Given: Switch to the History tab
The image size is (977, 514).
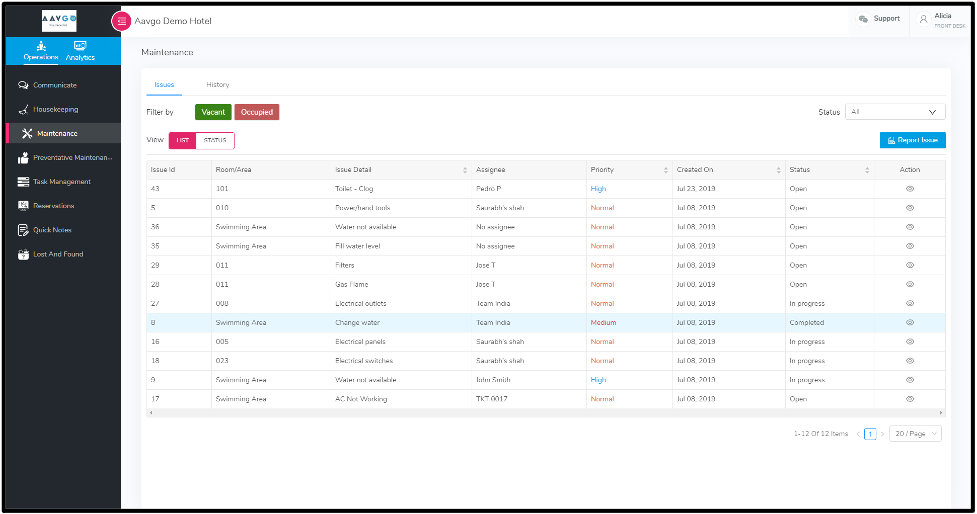Looking at the screenshot, I should [218, 85].
